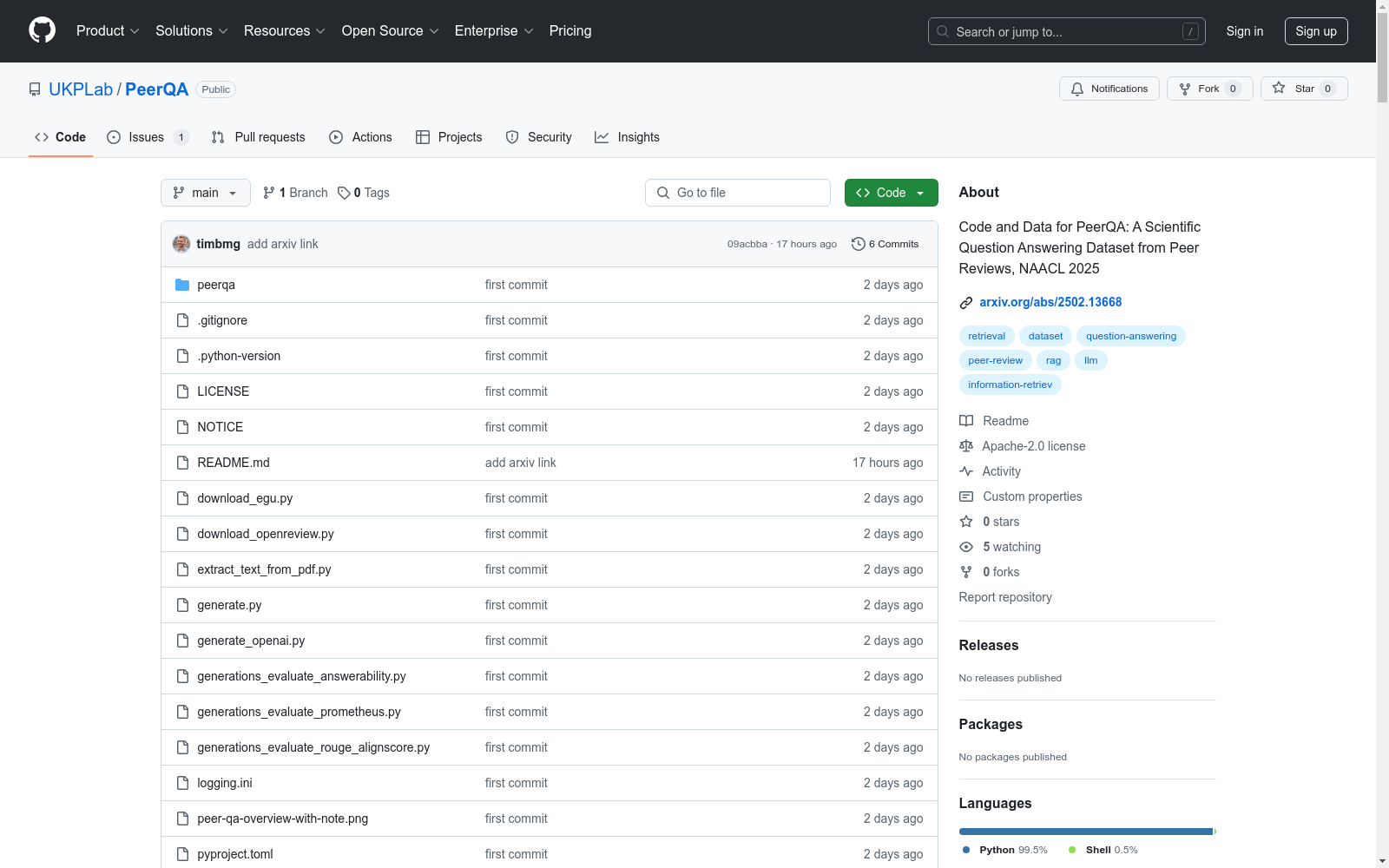Open the Projects tab

[449, 137]
